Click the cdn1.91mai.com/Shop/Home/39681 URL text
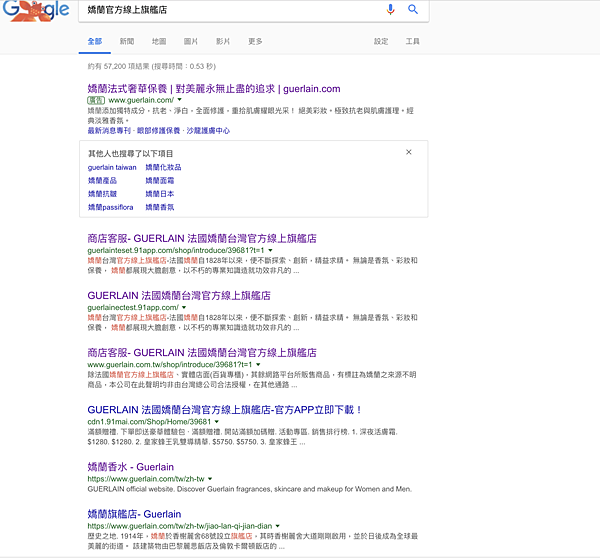600x558 pixels. coord(149,422)
